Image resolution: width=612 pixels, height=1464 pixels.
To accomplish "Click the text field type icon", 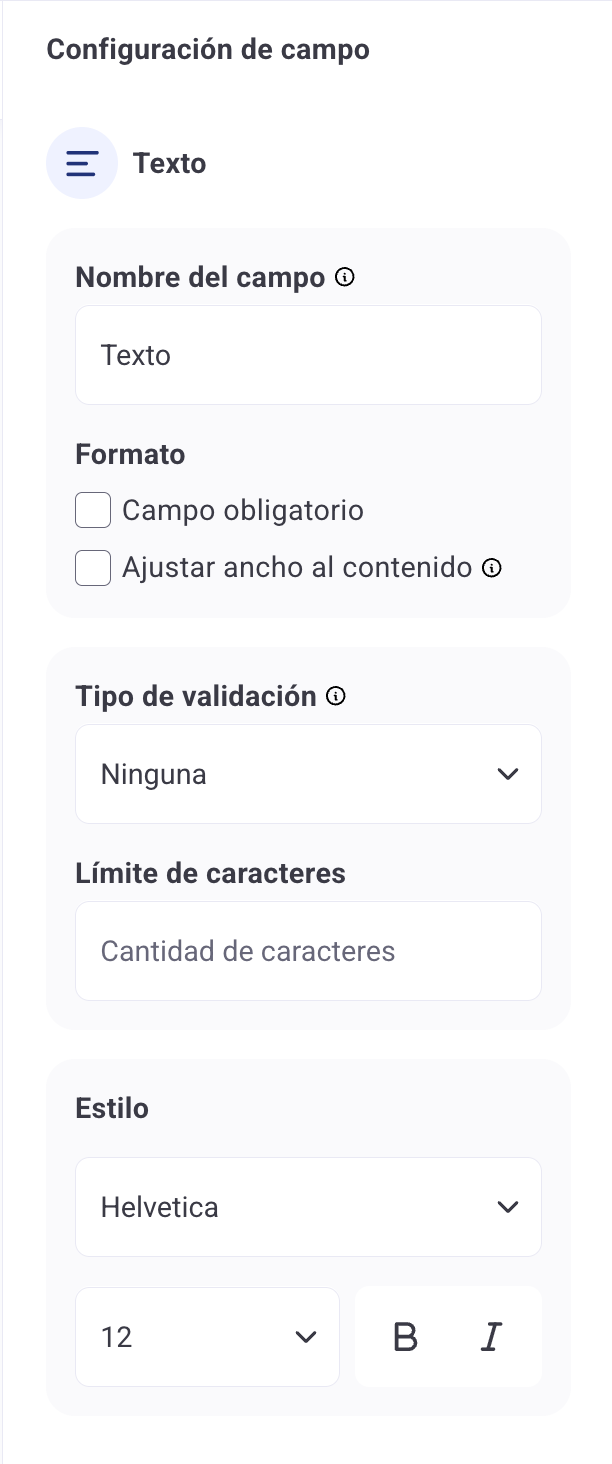I will 82,163.
